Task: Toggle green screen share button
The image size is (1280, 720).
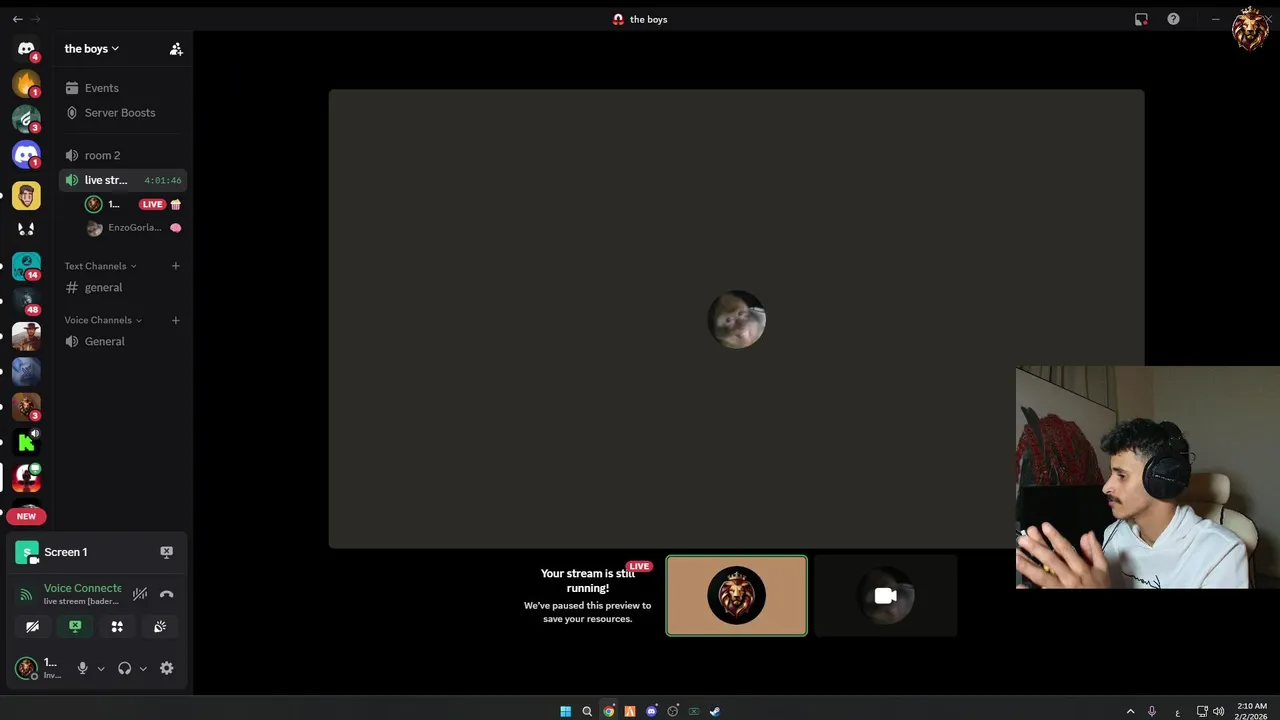Action: 75,627
